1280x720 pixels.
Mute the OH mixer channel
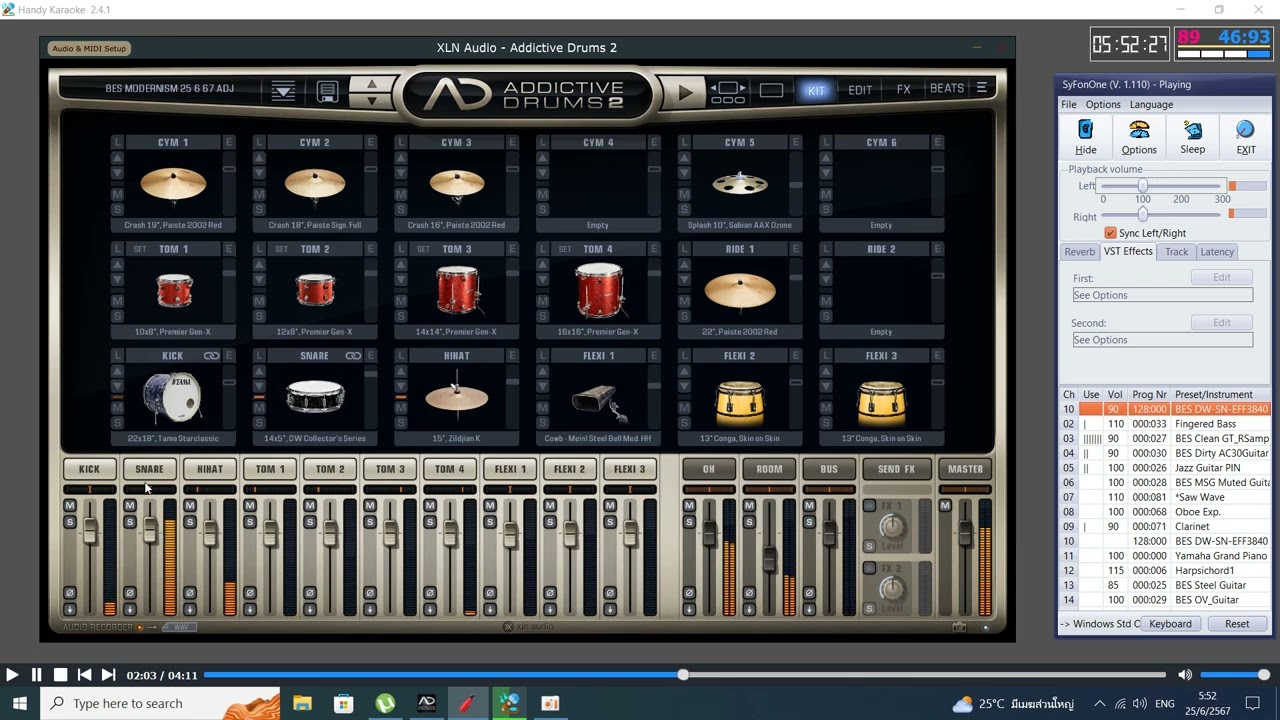point(689,506)
